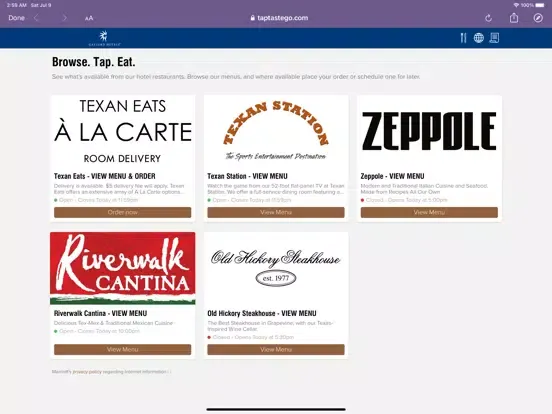Select 'Zeppole - VIEW MENU' title
552x414 pixels.
point(393,176)
